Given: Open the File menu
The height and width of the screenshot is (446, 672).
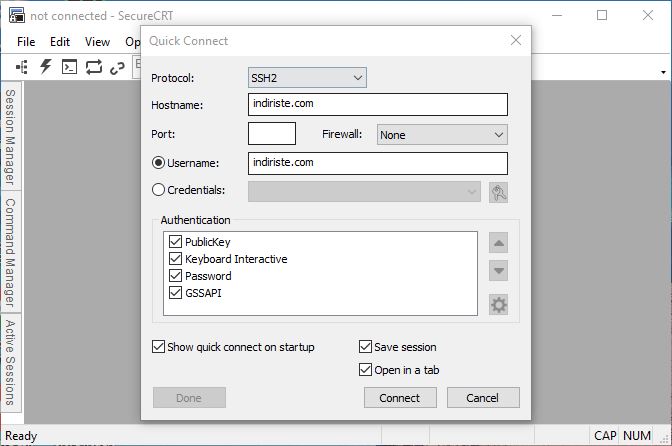Looking at the screenshot, I should tap(26, 42).
